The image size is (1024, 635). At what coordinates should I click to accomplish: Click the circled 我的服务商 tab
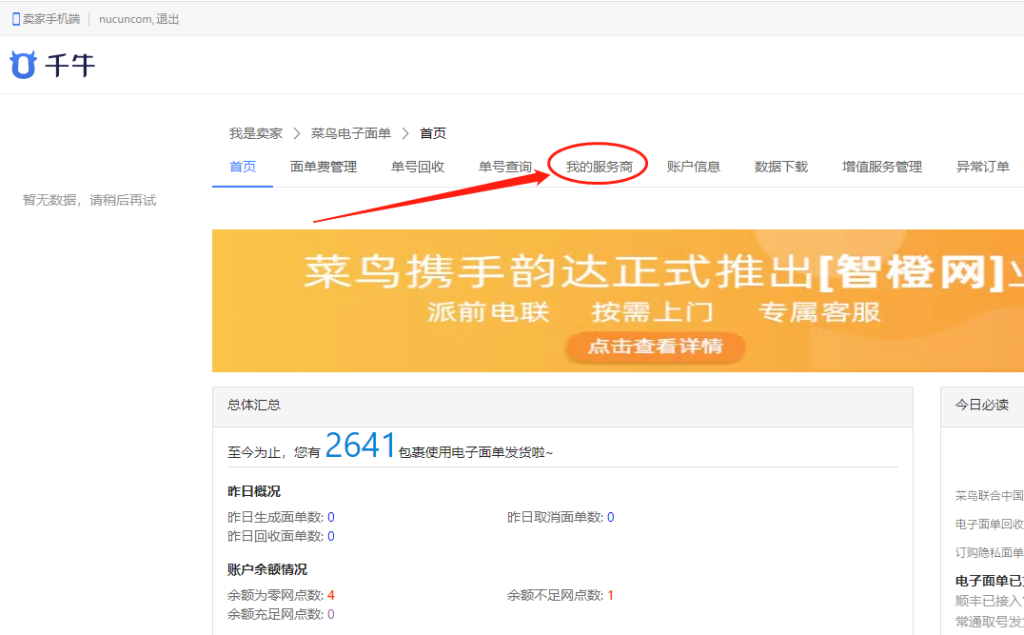(x=599, y=167)
